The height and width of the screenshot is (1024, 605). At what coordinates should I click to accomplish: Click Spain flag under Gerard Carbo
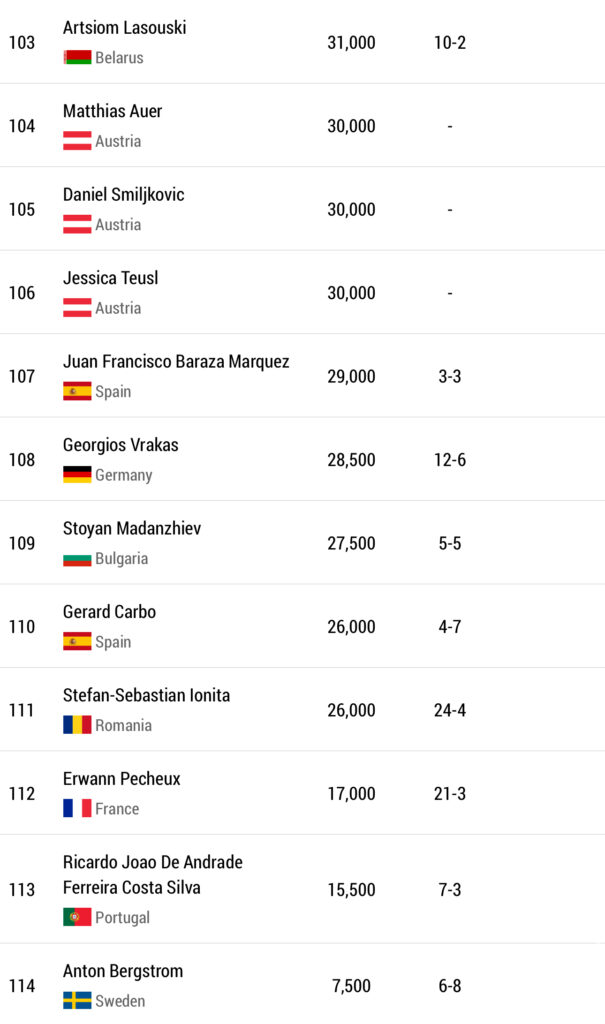[77, 642]
